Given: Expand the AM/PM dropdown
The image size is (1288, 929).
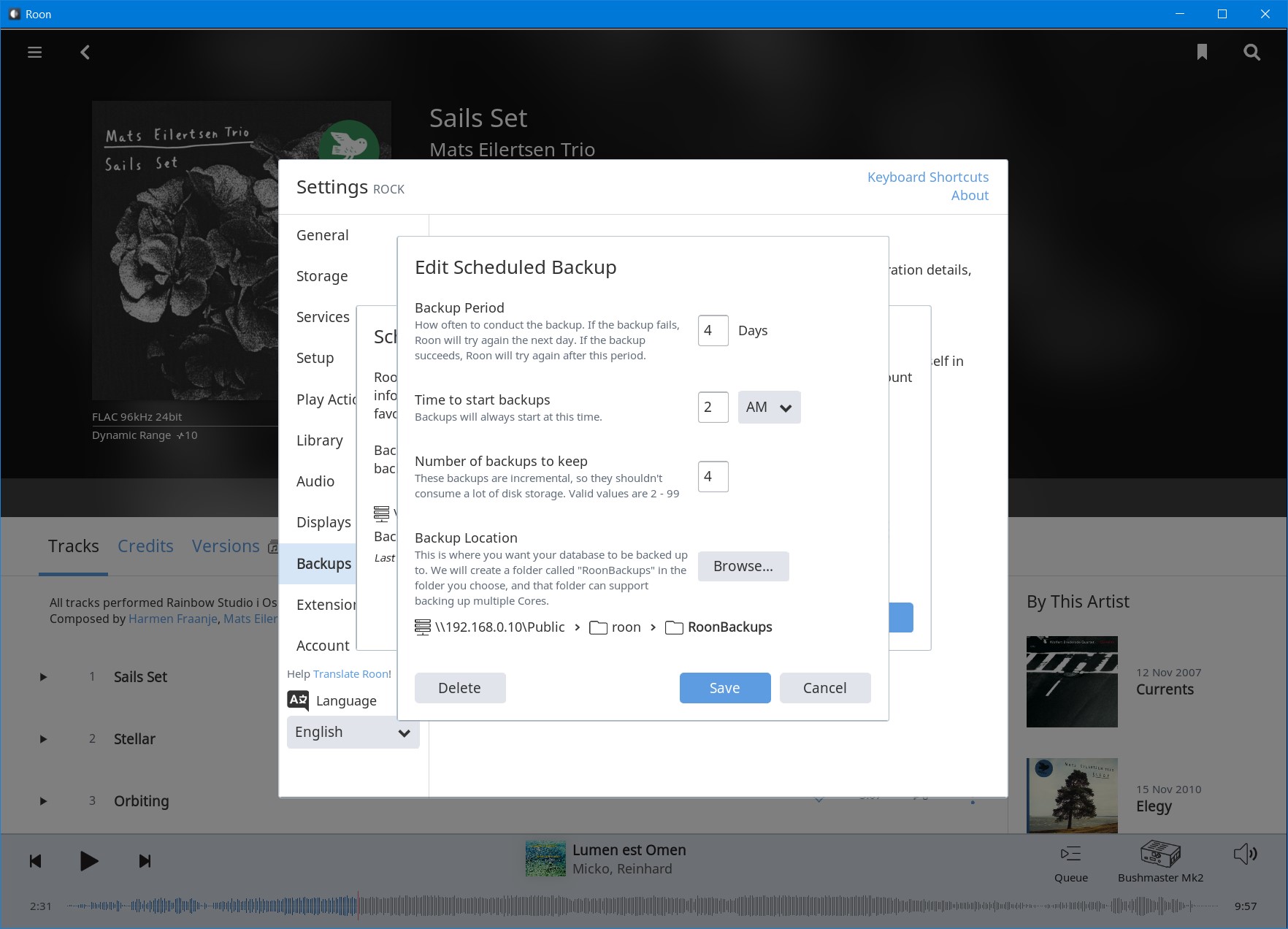Looking at the screenshot, I should (x=769, y=408).
